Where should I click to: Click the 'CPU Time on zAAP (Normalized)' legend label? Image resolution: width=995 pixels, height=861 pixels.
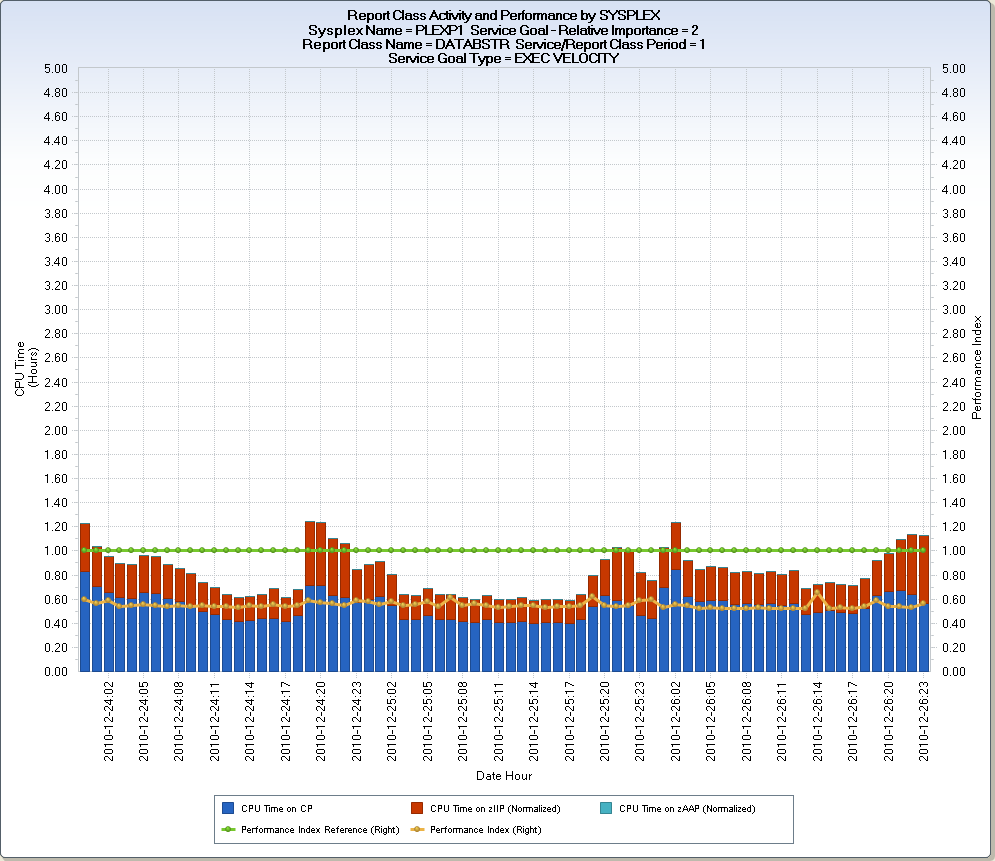point(687,808)
